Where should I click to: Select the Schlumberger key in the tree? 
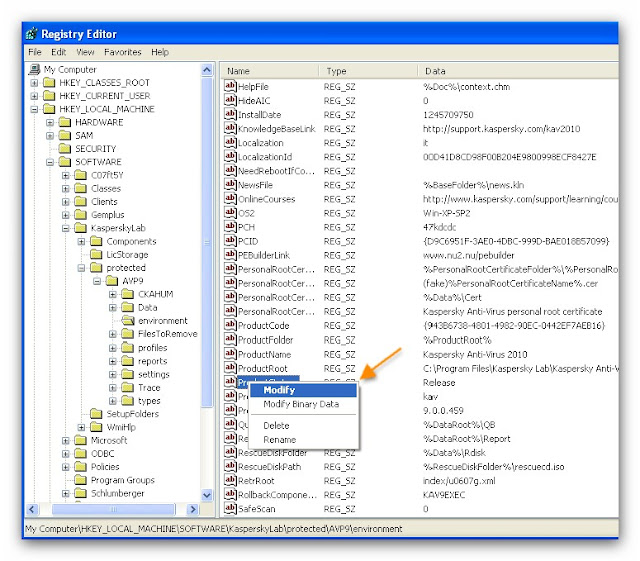118,493
